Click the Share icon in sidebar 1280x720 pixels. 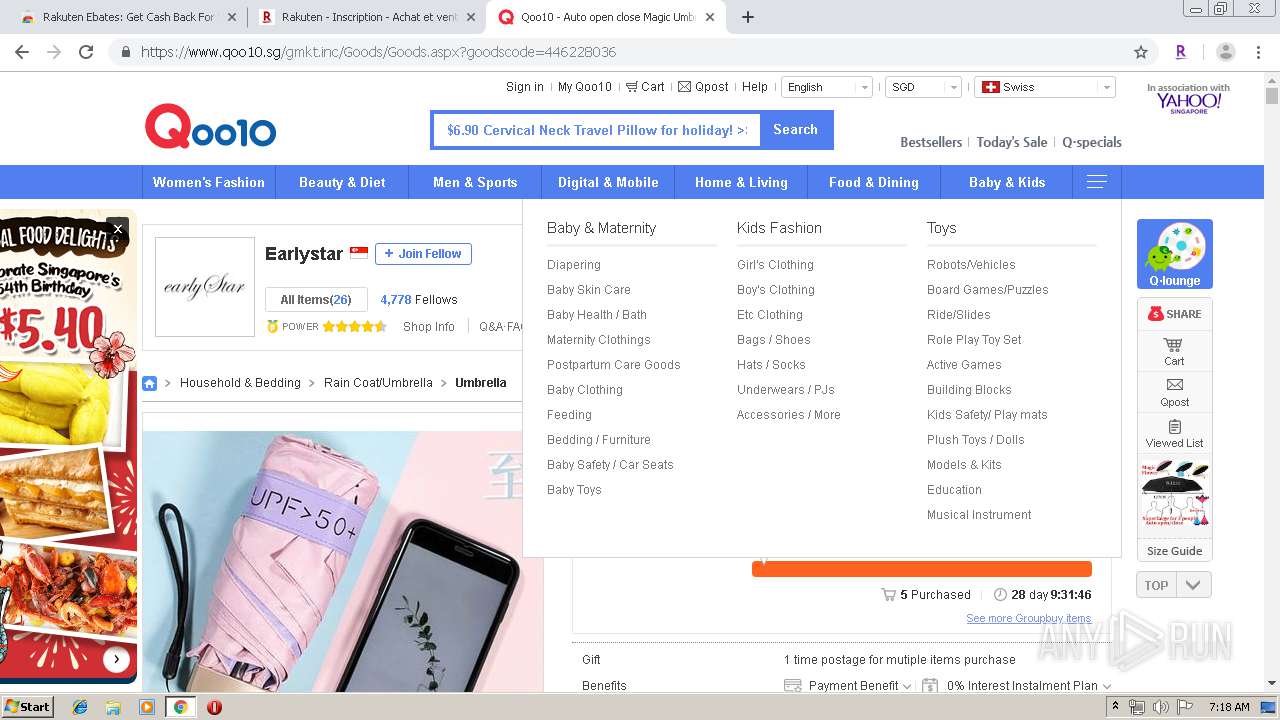[x=1175, y=313]
